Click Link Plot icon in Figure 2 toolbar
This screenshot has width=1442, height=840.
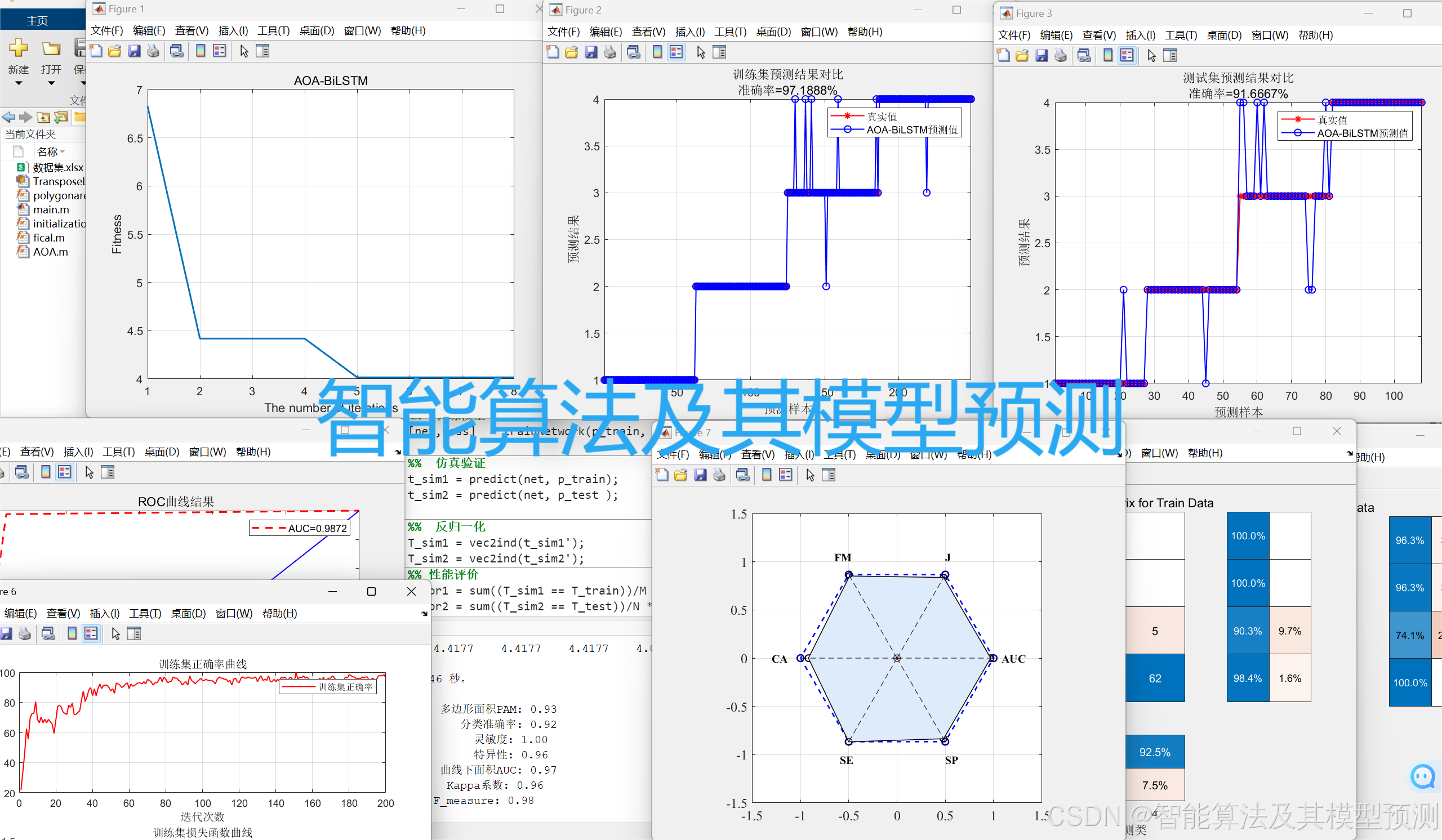[x=633, y=52]
